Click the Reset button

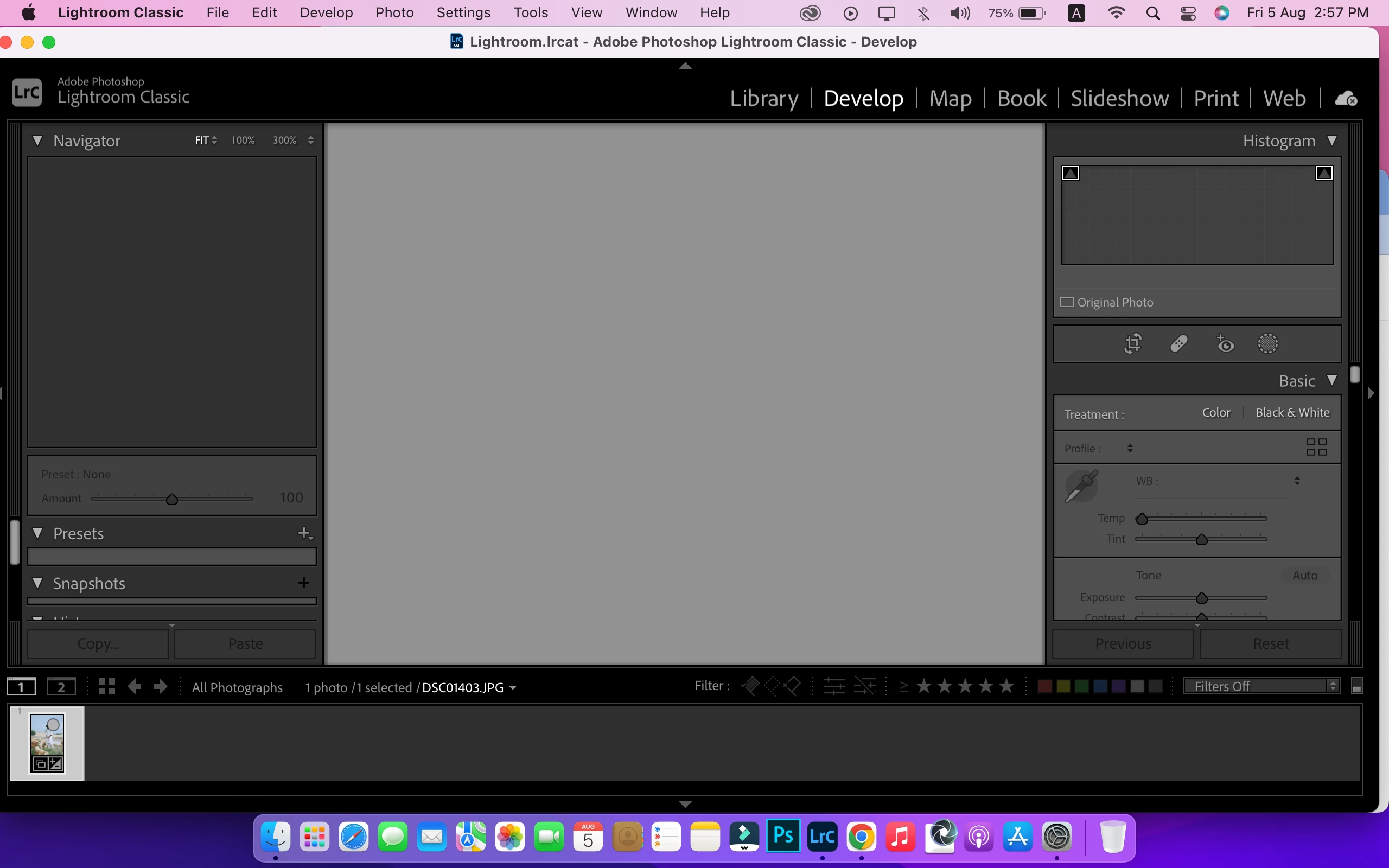(x=1270, y=643)
